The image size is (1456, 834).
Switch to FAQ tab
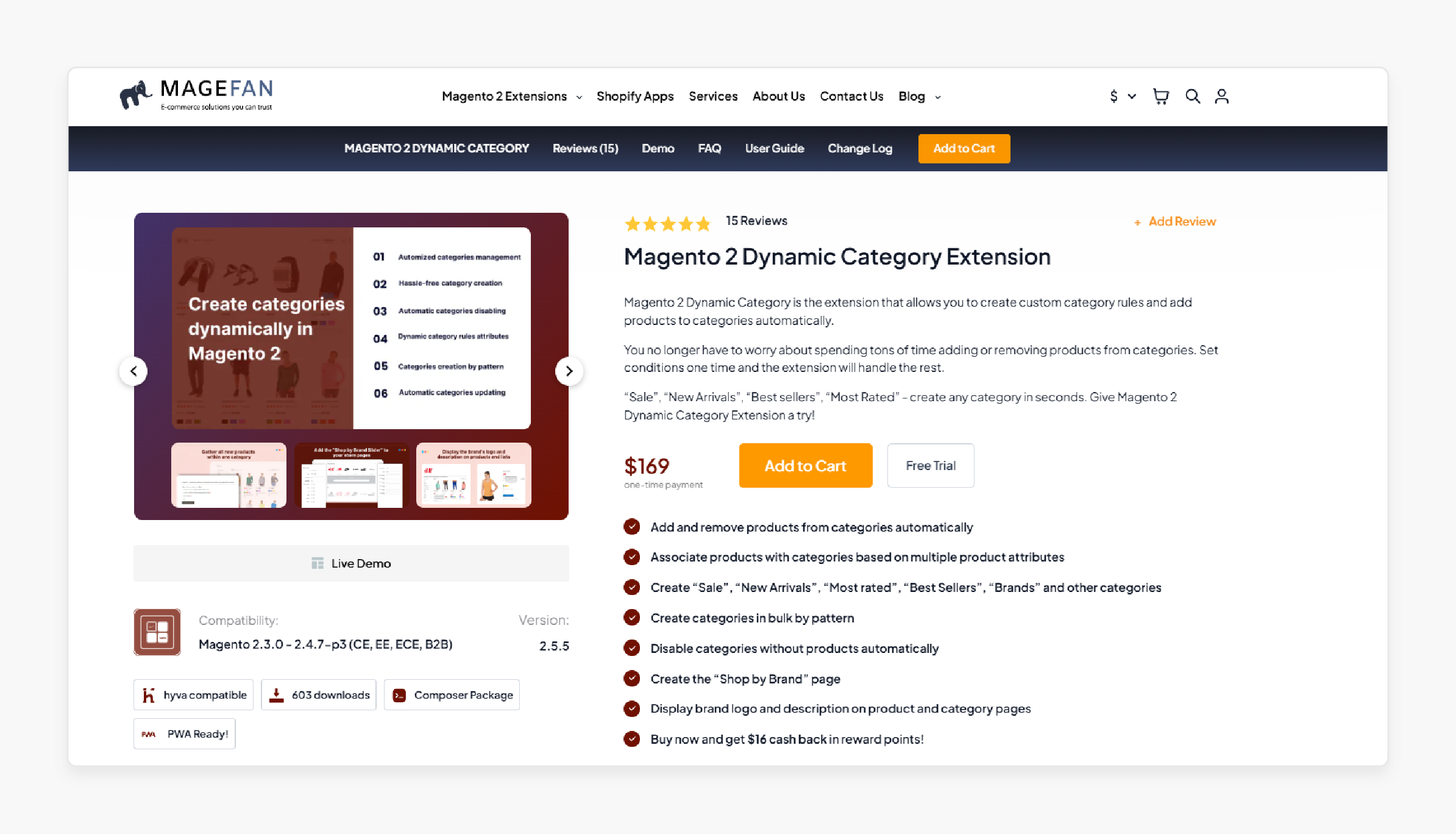point(709,148)
